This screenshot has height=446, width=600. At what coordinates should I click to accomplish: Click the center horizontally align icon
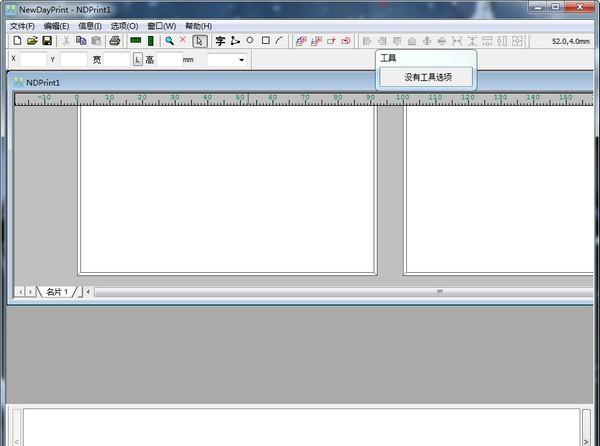(x=442, y=41)
